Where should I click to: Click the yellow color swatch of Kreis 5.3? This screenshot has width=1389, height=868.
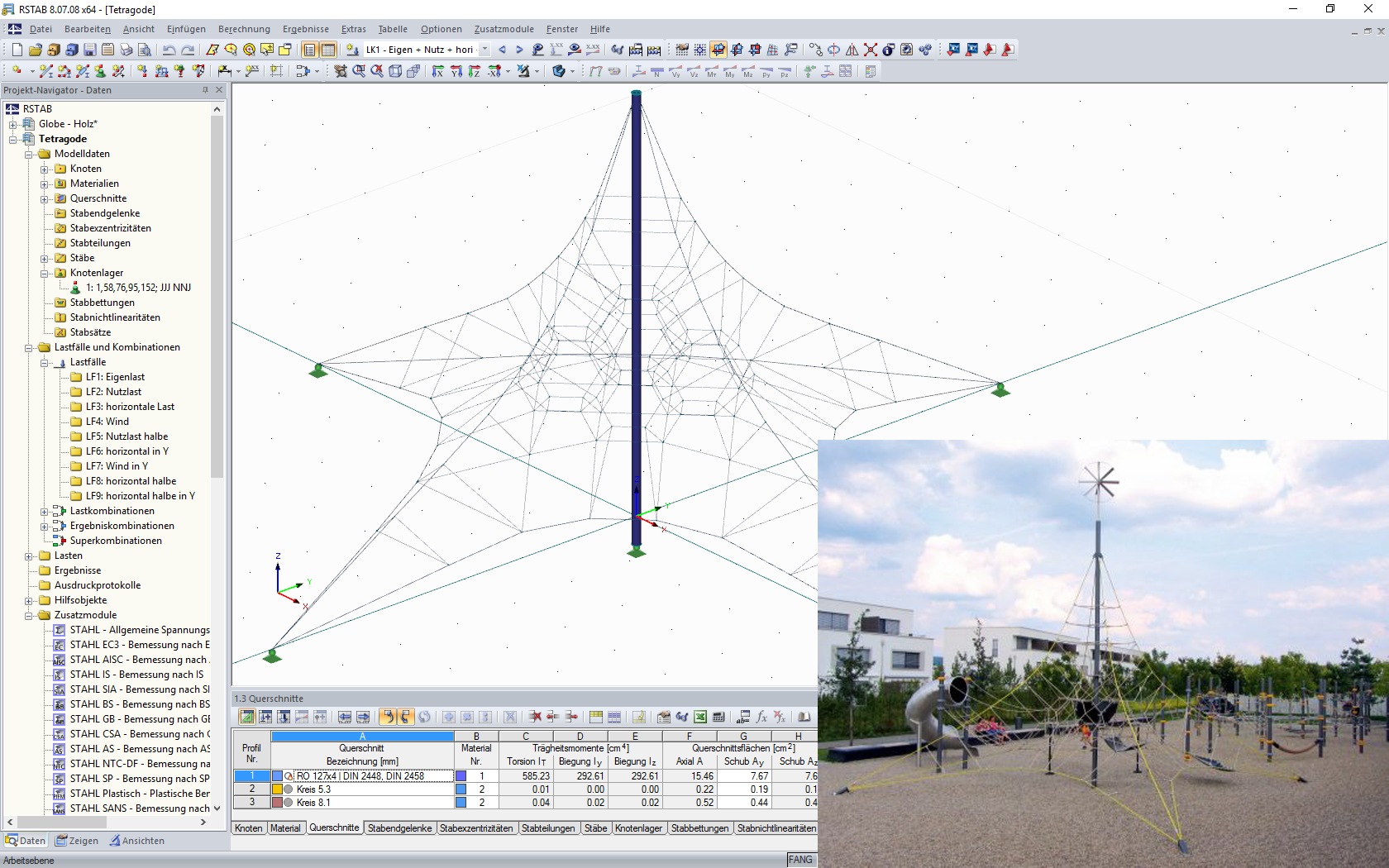pos(278,789)
